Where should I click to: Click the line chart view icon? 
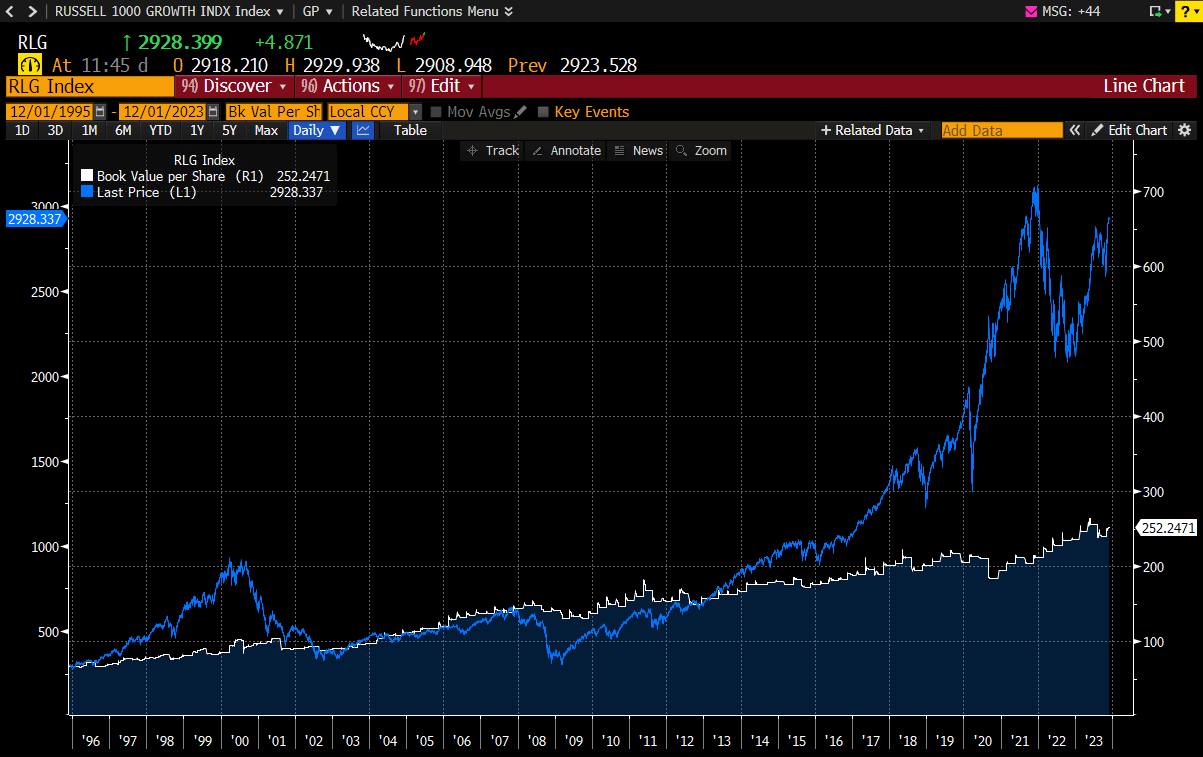click(x=363, y=130)
